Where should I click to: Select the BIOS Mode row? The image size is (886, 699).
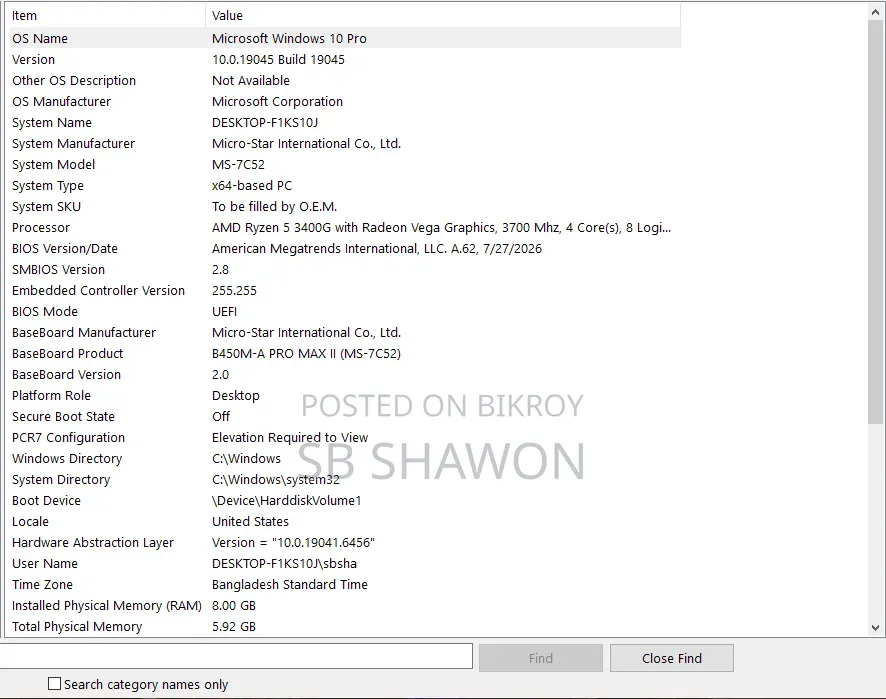(345, 311)
